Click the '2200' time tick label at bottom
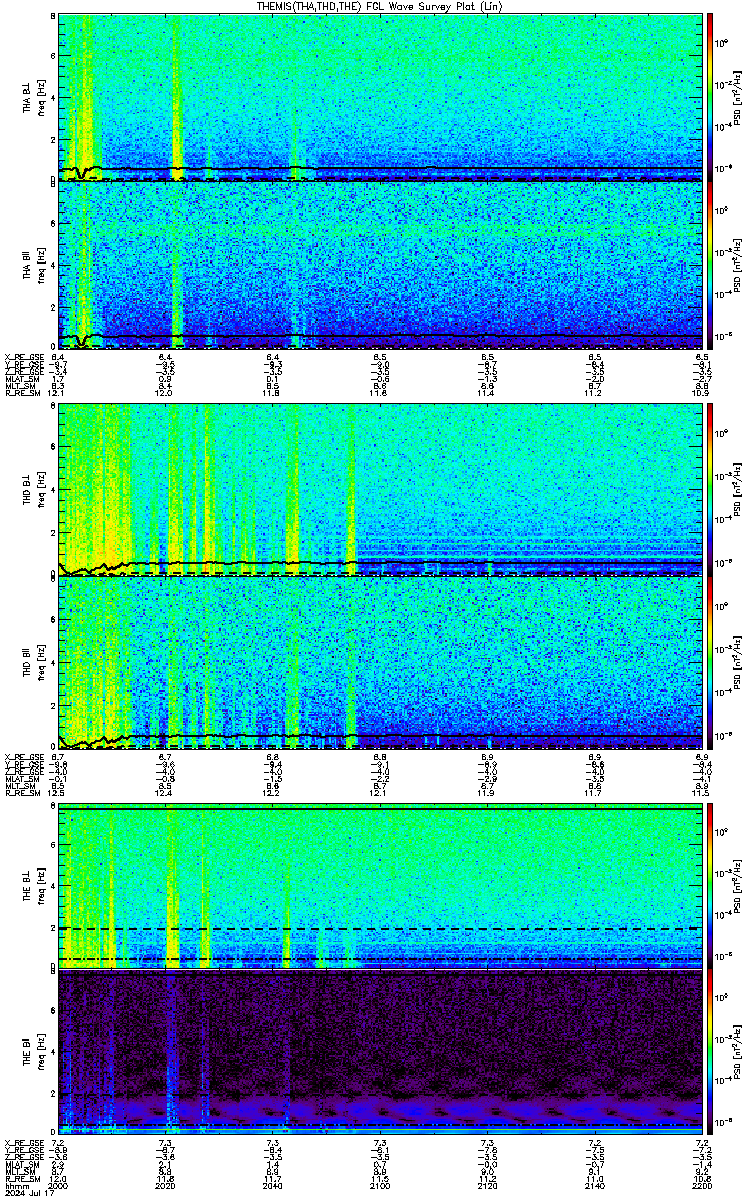 (x=701, y=1185)
